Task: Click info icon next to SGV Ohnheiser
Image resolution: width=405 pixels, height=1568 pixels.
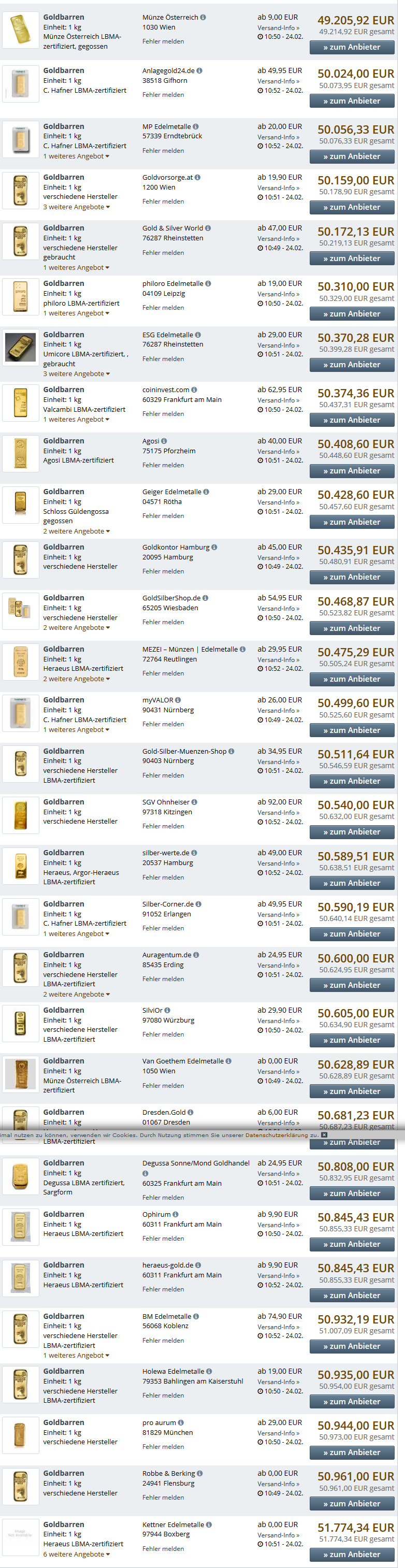Action: pos(194,802)
